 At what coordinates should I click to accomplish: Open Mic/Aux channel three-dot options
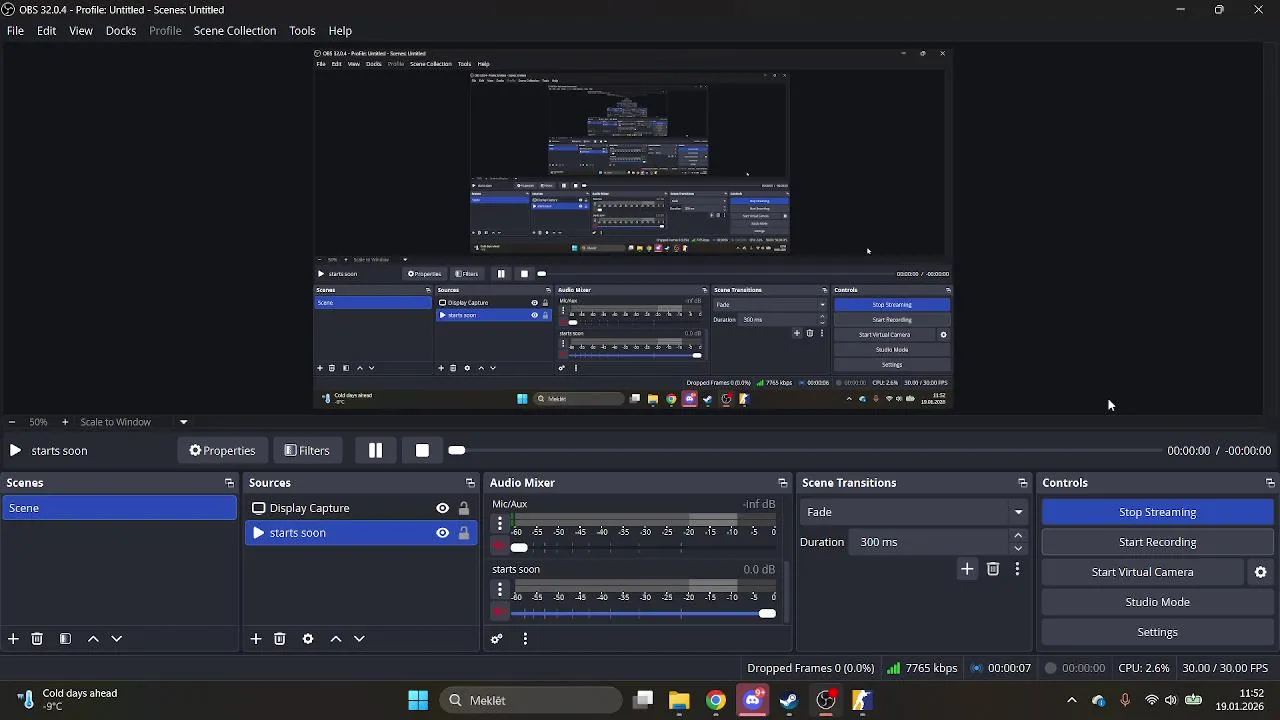point(500,523)
